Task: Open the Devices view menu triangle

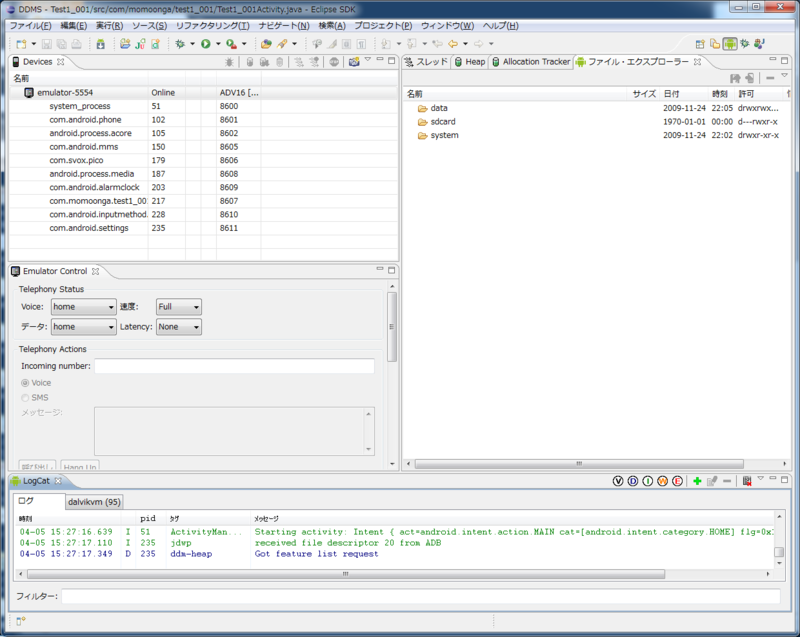Action: (x=367, y=60)
